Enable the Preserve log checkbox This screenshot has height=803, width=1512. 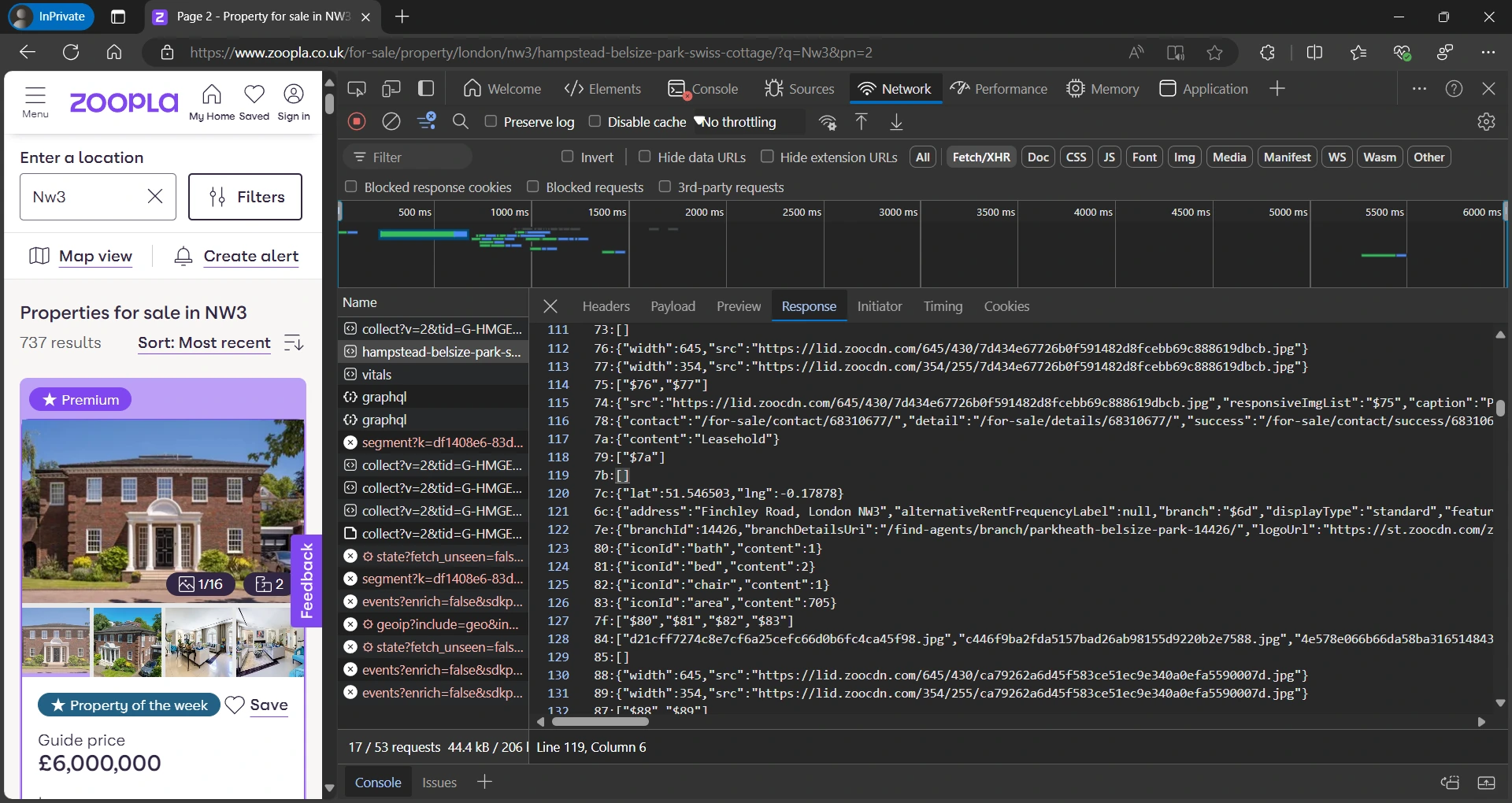pyautogui.click(x=491, y=121)
